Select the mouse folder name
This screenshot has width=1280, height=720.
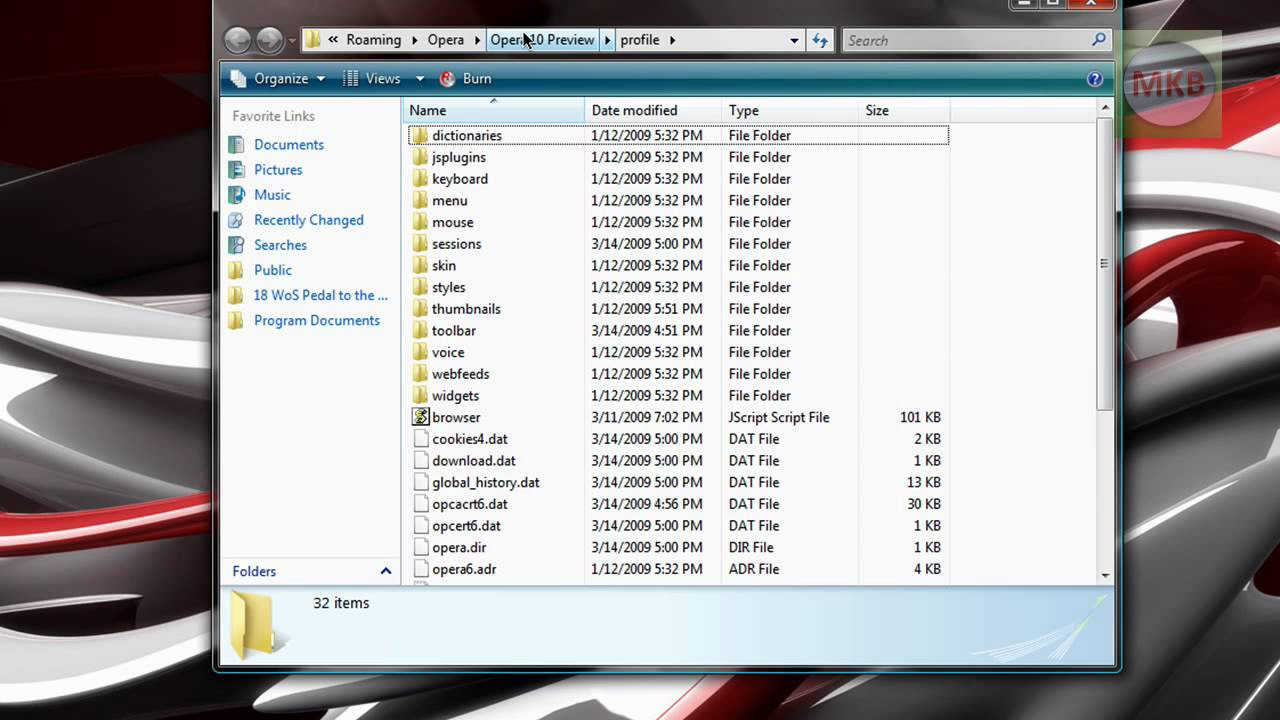pos(453,222)
